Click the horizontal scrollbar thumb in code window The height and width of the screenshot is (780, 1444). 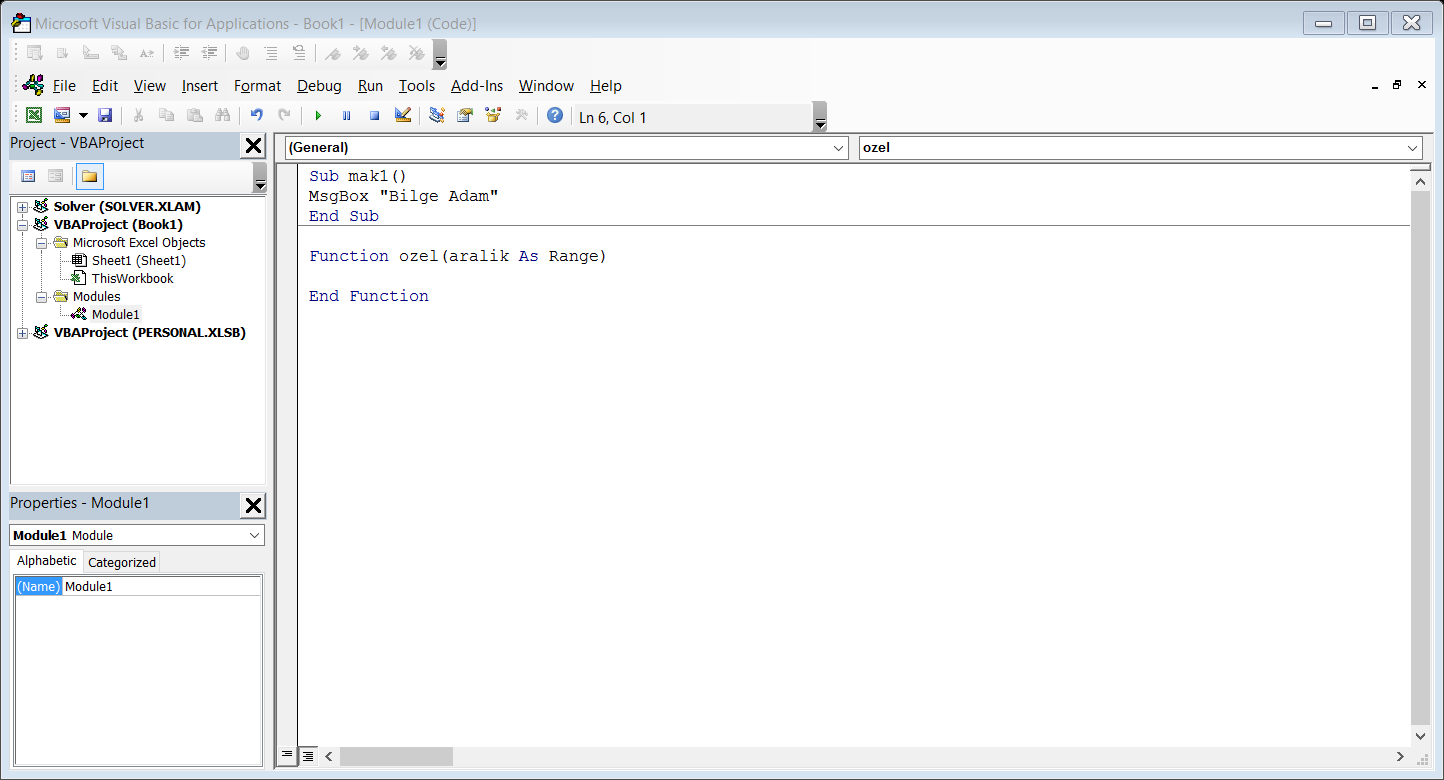pyautogui.click(x=396, y=756)
